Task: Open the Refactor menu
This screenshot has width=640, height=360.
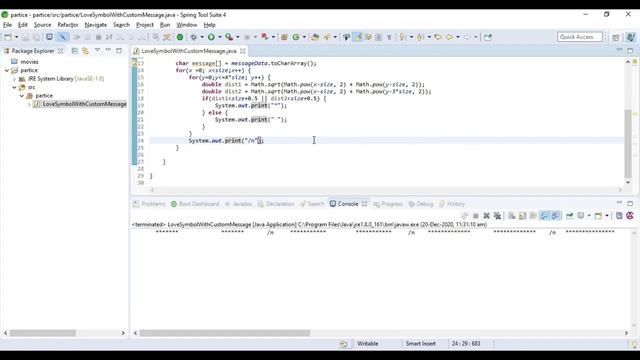Action: click(68, 25)
